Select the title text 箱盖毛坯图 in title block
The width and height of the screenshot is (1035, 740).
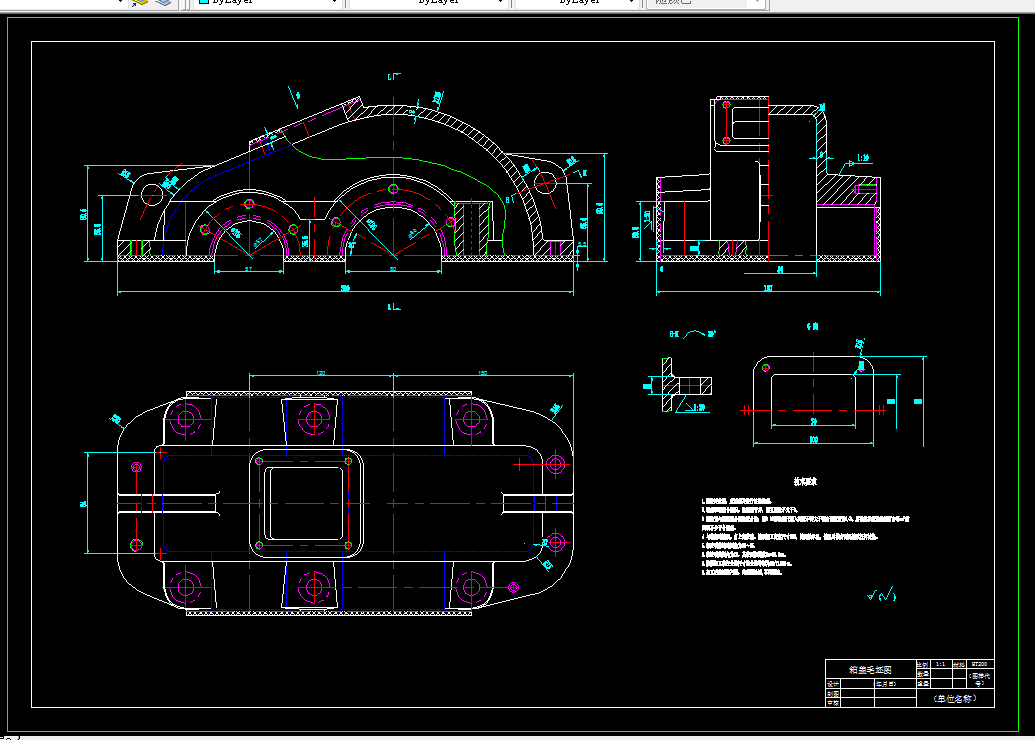[x=870, y=669]
